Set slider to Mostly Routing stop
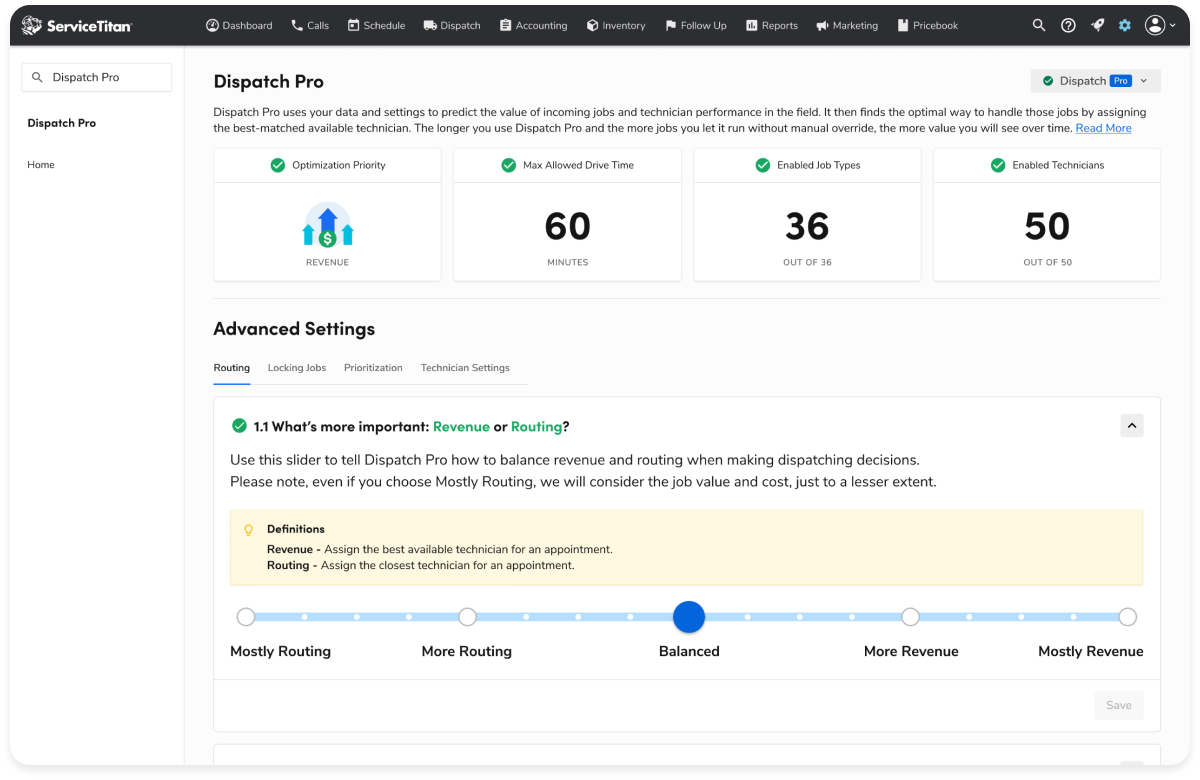1200x780 pixels. click(x=246, y=617)
